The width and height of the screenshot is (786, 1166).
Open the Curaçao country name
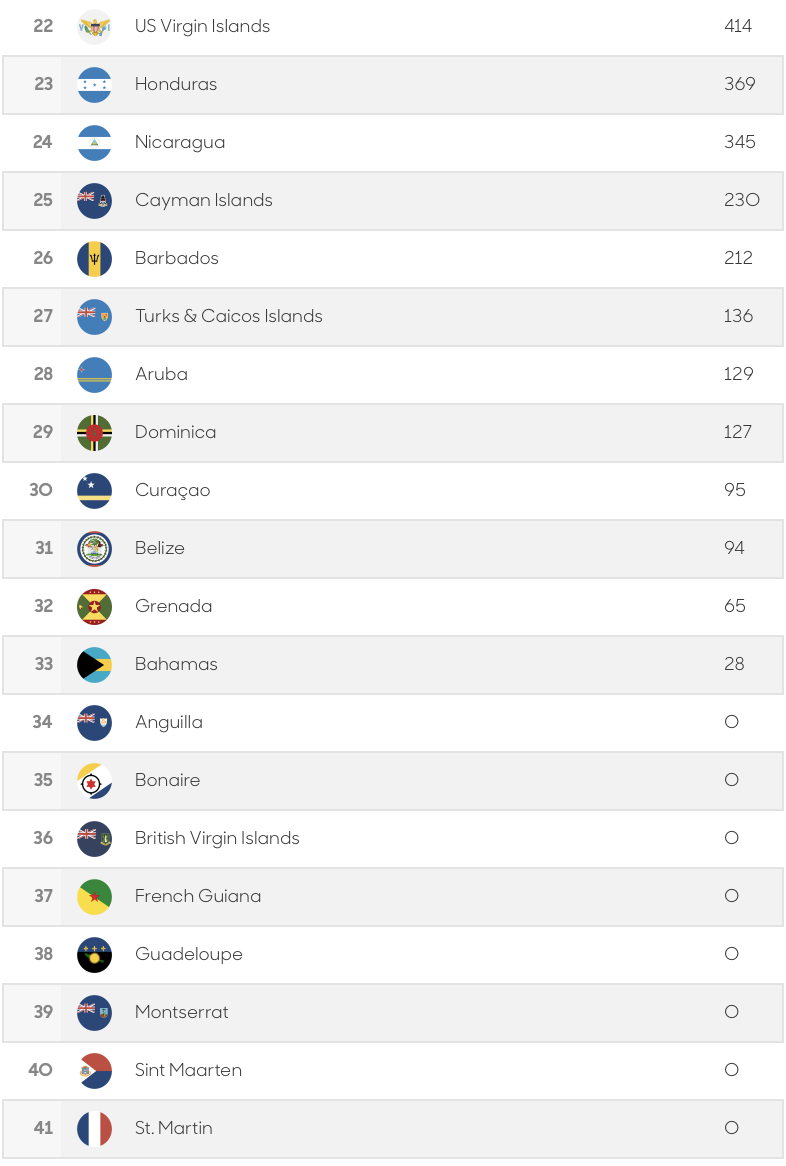[173, 491]
